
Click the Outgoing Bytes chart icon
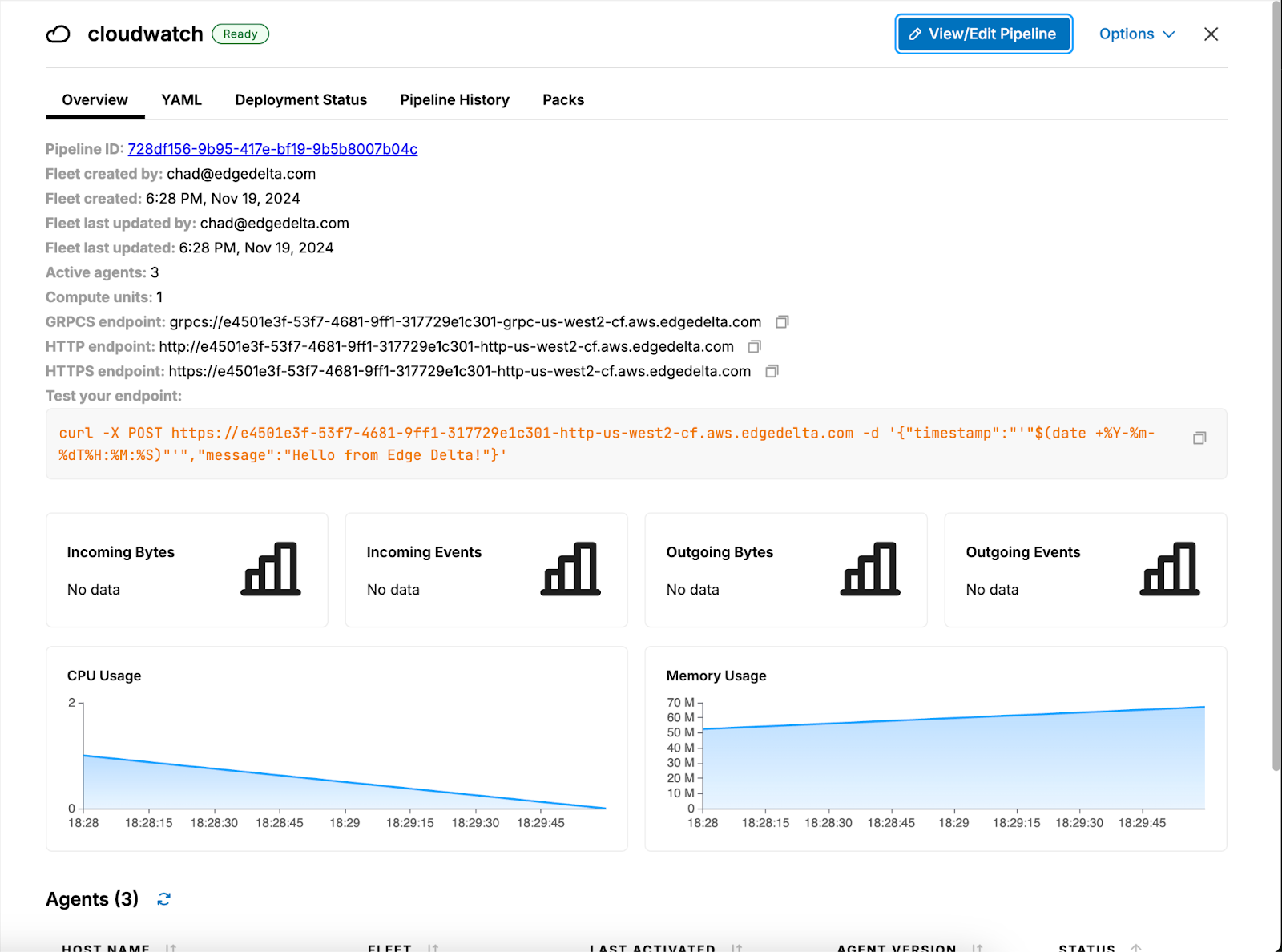[x=870, y=569]
